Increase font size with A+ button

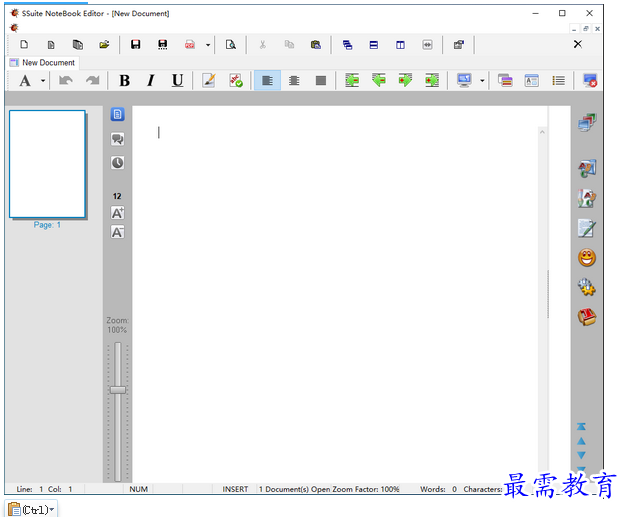[x=117, y=213]
